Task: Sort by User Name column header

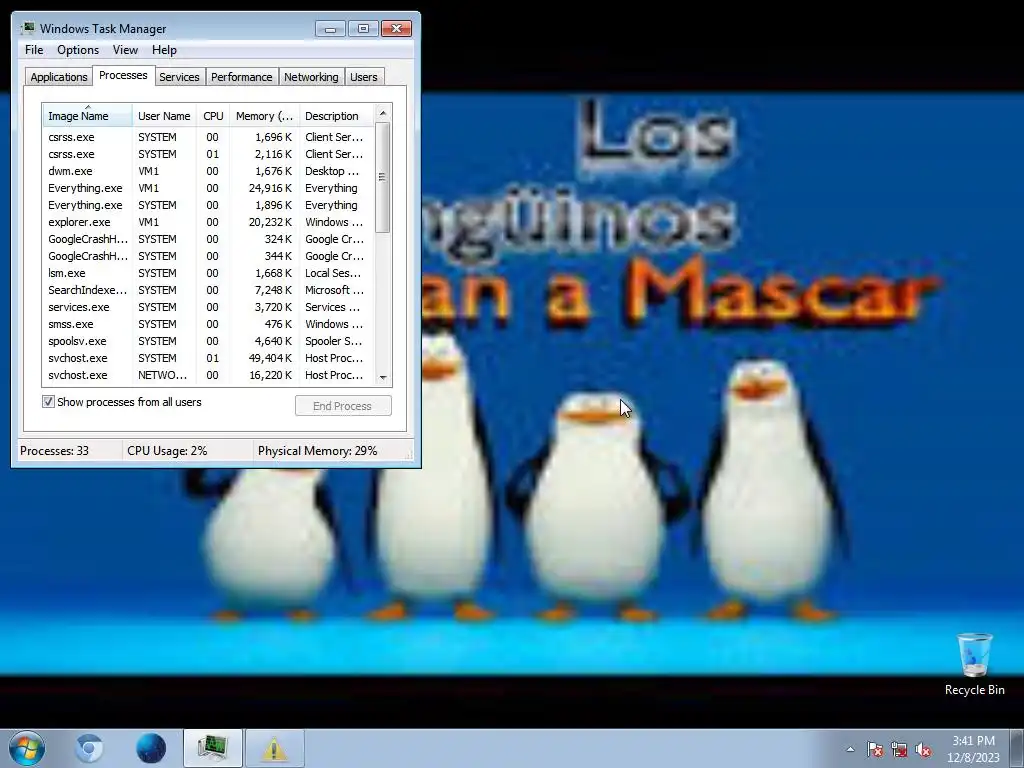Action: [164, 116]
